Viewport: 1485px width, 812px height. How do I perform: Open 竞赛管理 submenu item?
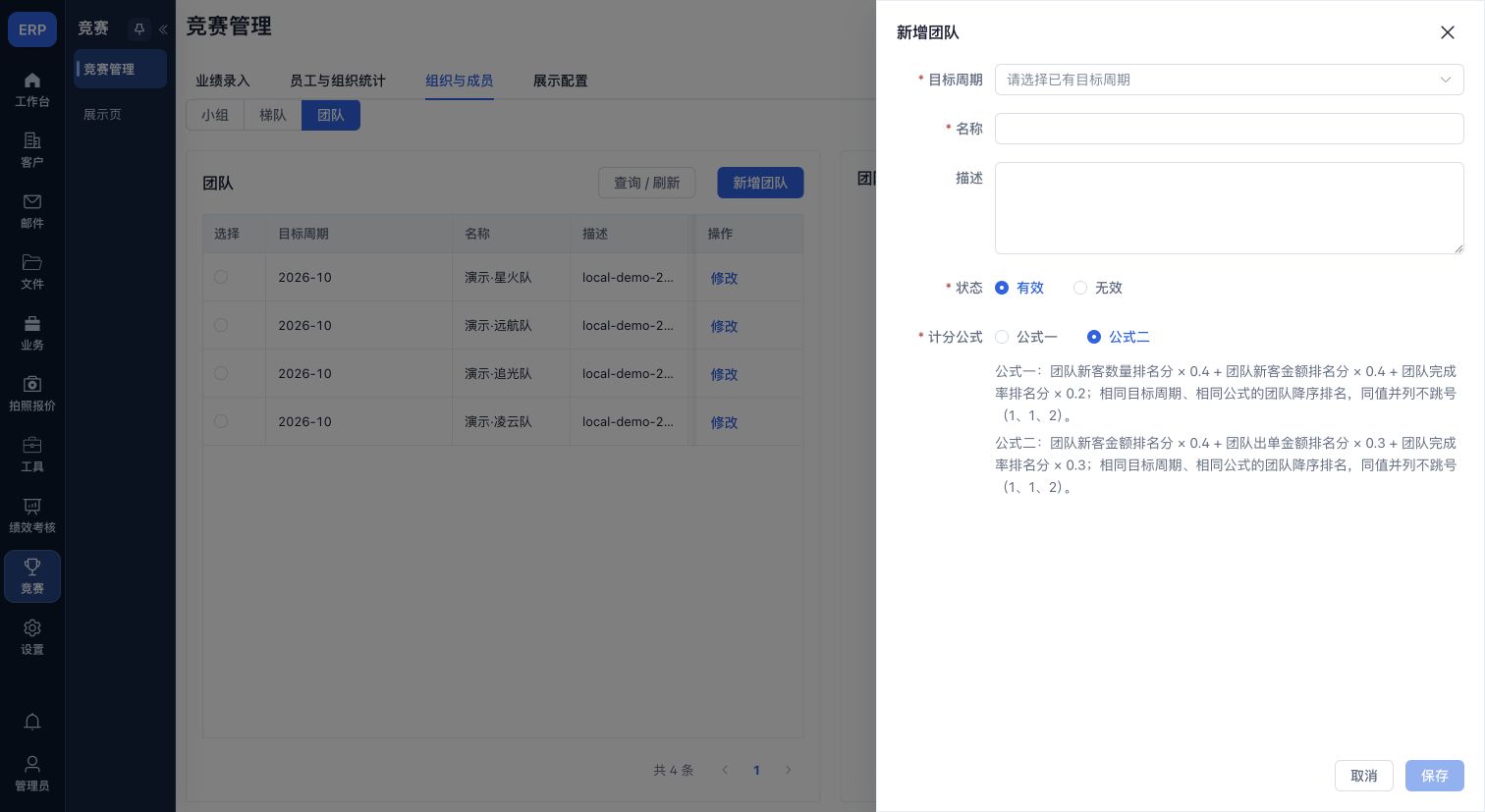pyautogui.click(x=121, y=69)
